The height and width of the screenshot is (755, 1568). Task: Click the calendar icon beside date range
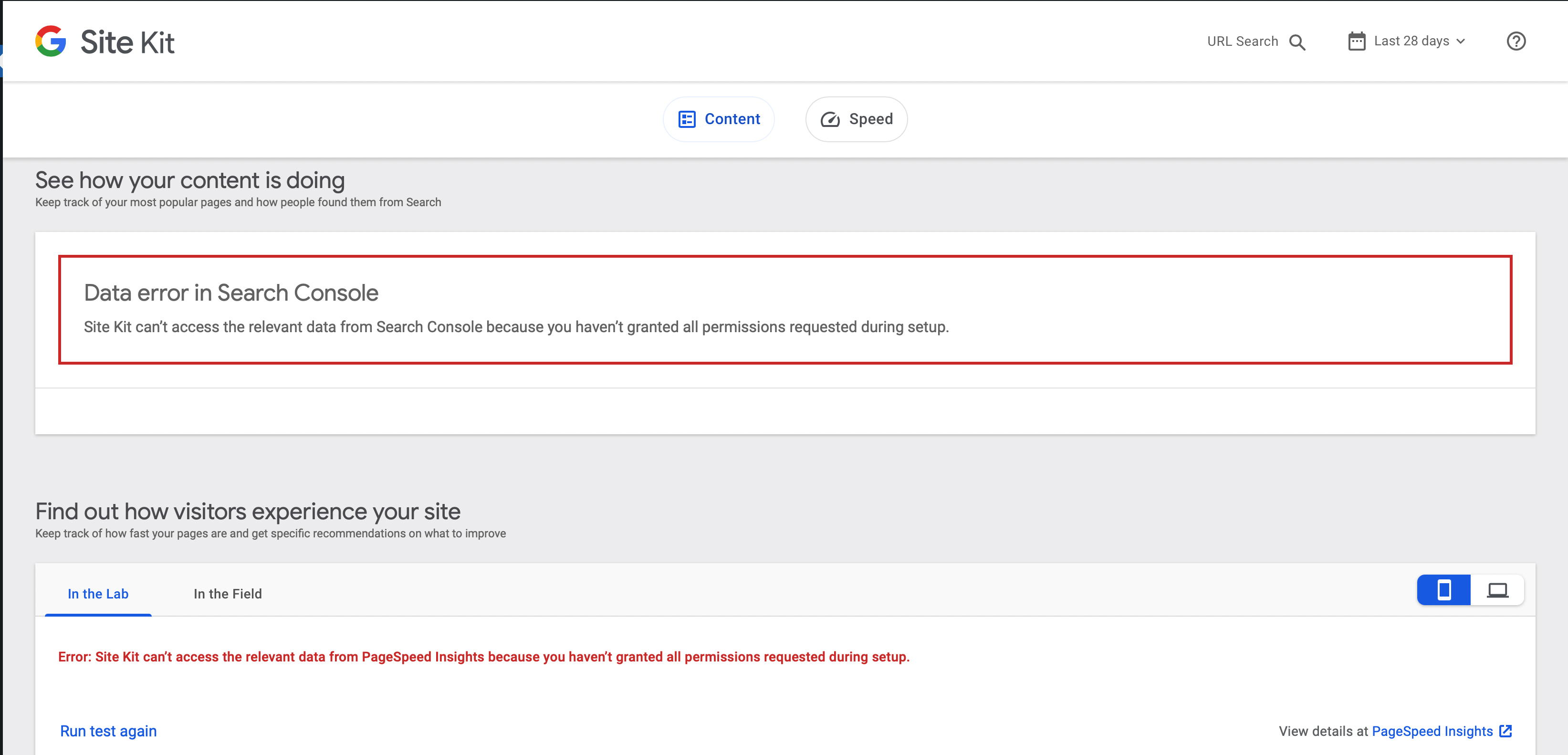pos(1356,42)
